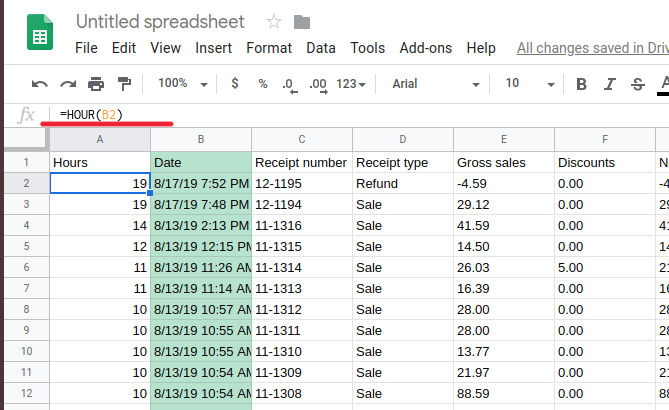The height and width of the screenshot is (410, 669).
Task: Click the Redo arrow icon
Action: 68,84
